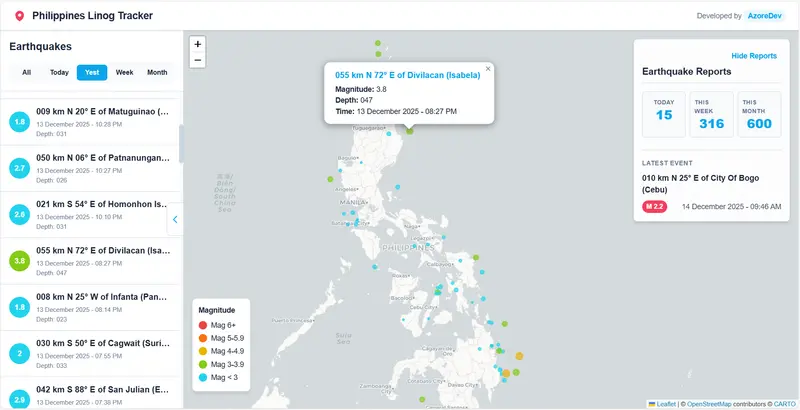Open the AzoreDev developer link
The width and height of the screenshot is (800, 410).
click(x=764, y=16)
